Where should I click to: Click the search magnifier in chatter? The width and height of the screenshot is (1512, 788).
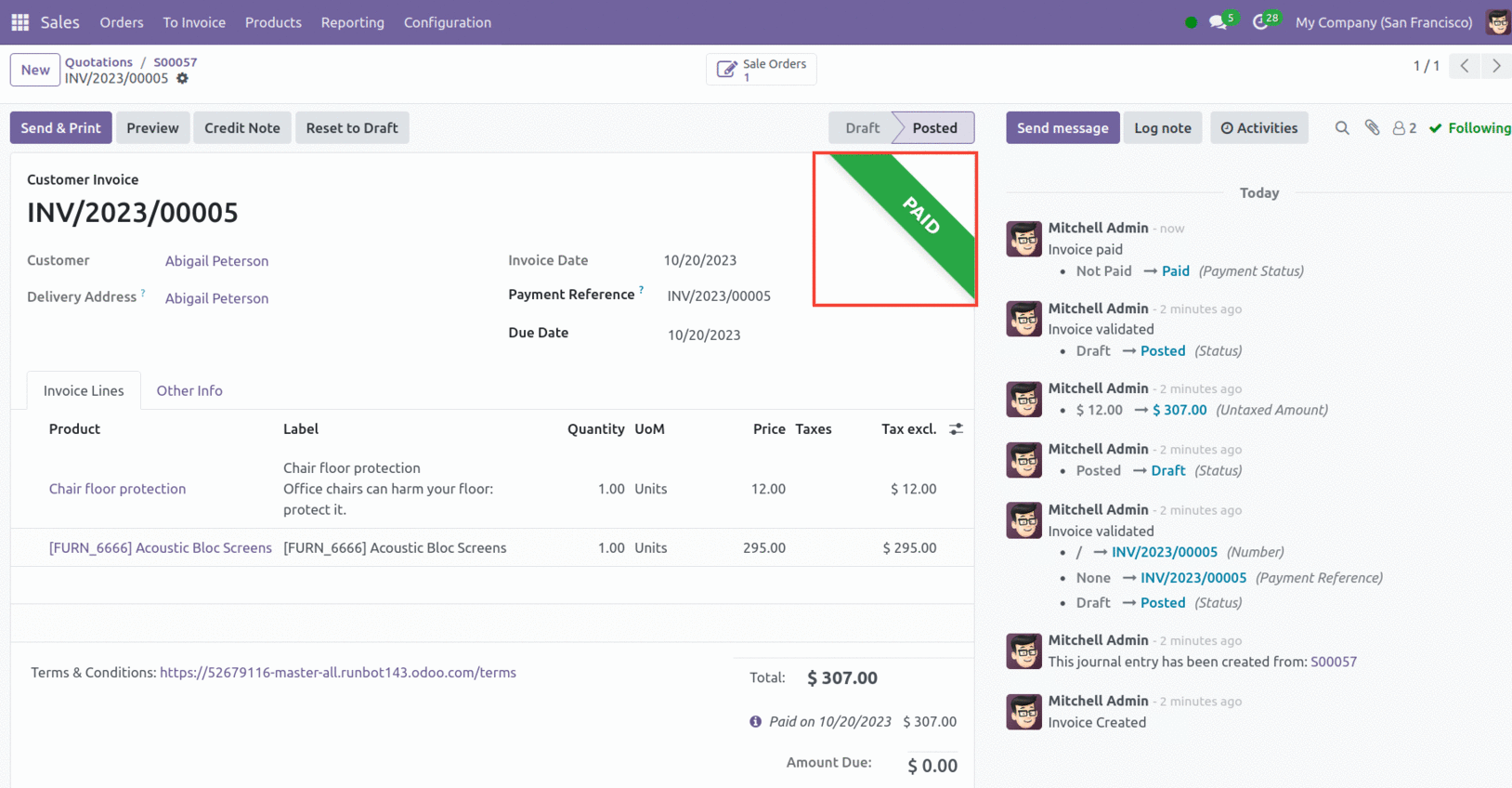pos(1342,128)
